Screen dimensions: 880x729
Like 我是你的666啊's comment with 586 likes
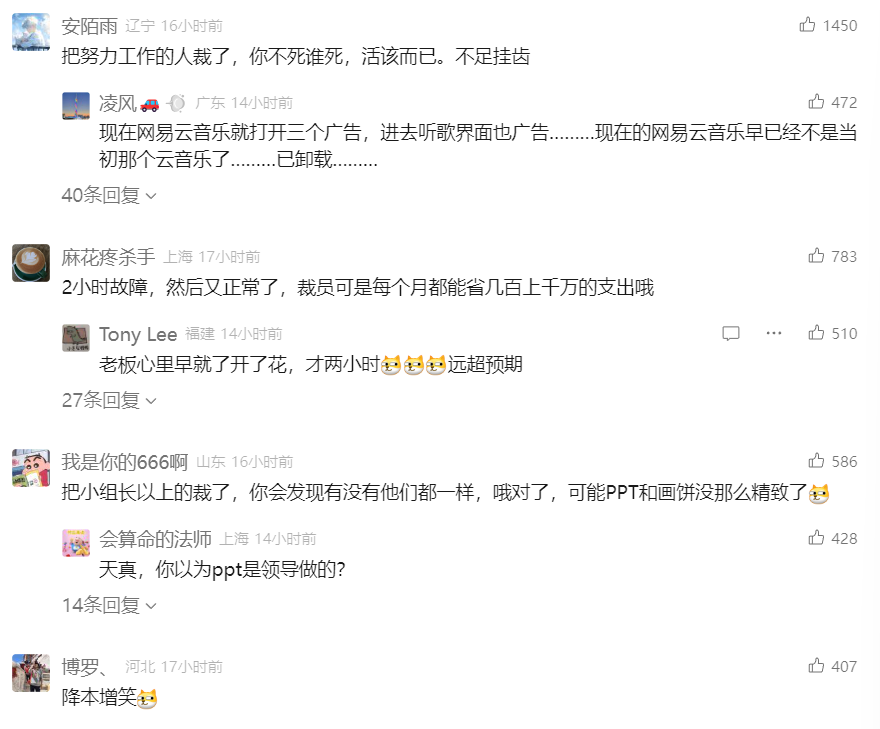tap(816, 461)
